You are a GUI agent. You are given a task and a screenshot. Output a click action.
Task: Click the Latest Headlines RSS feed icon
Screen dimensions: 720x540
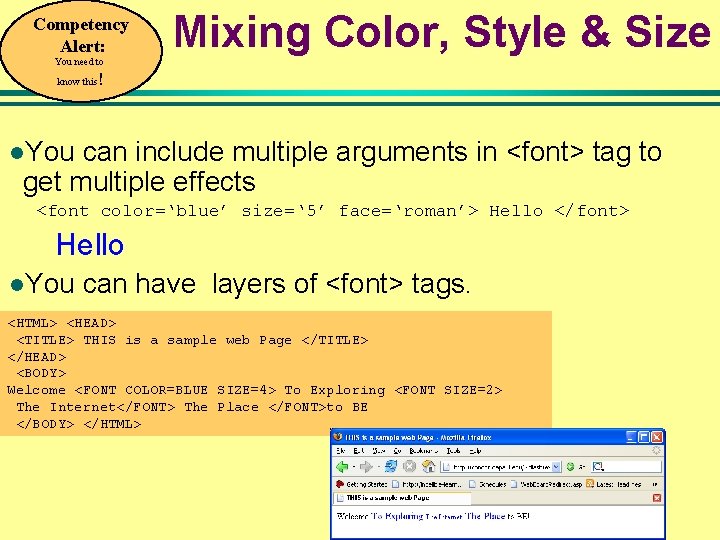pos(590,484)
